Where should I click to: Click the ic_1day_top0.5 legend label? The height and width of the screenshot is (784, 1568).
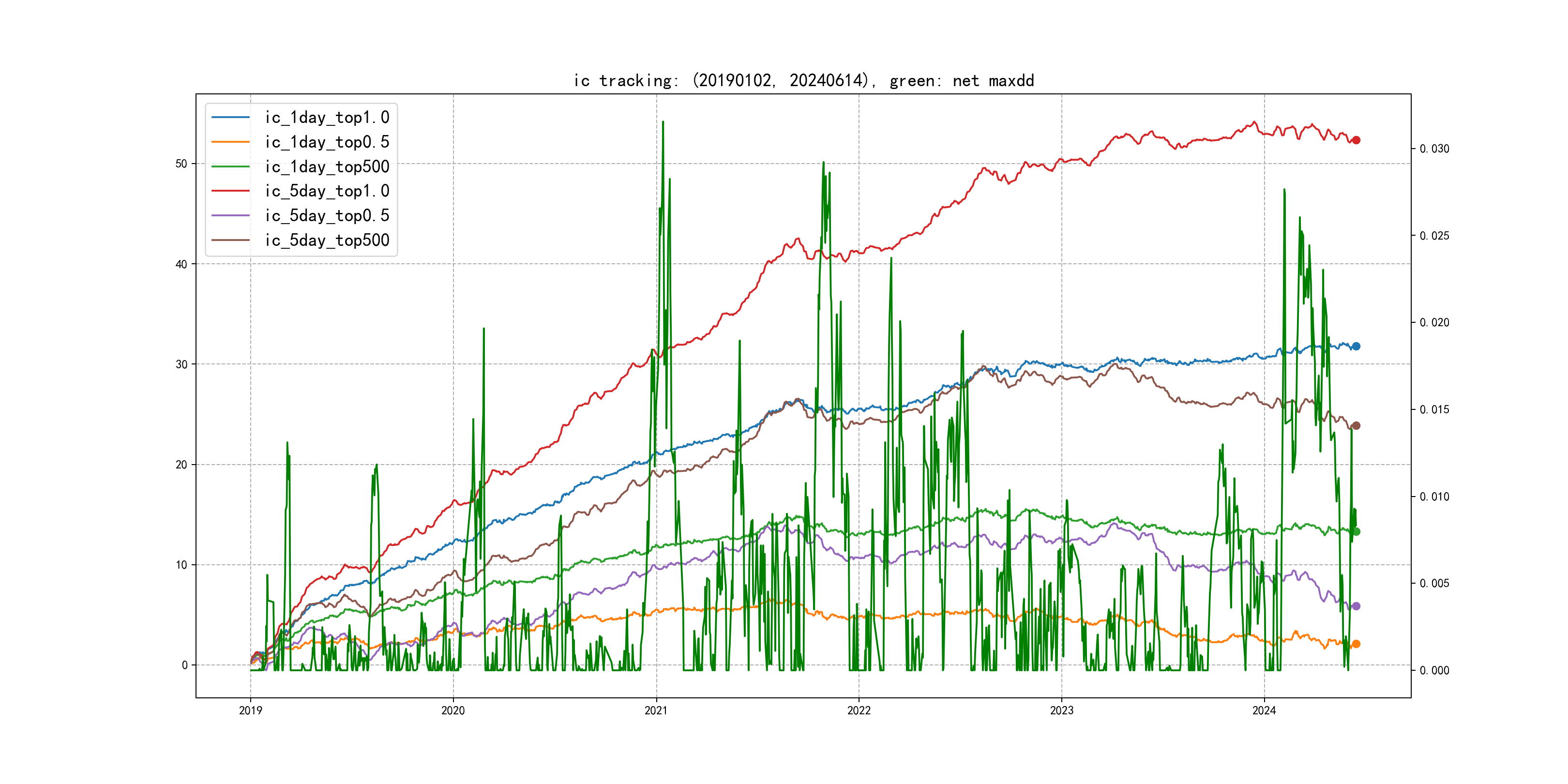point(327,142)
